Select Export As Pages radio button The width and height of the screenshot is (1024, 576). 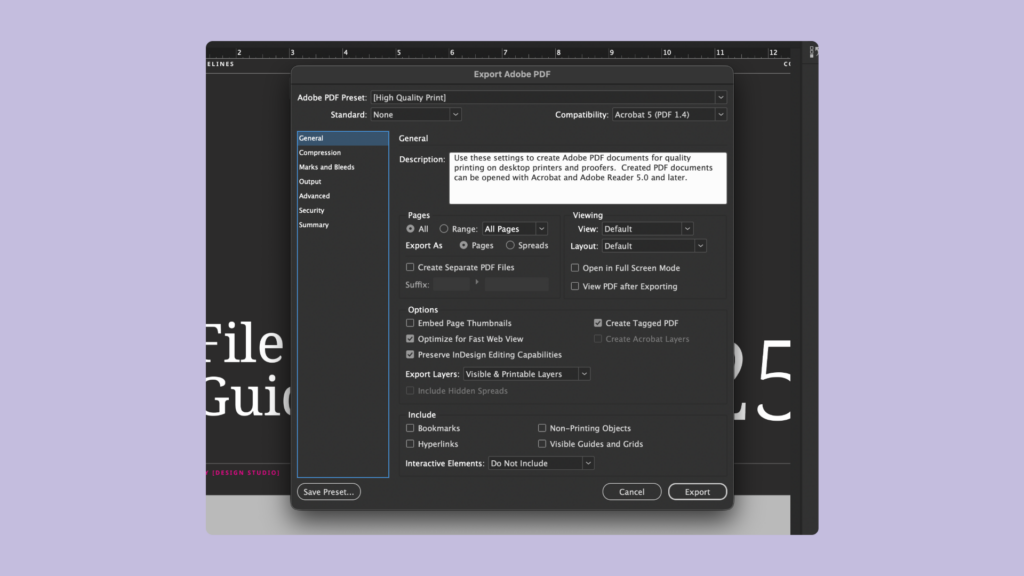[x=464, y=245]
